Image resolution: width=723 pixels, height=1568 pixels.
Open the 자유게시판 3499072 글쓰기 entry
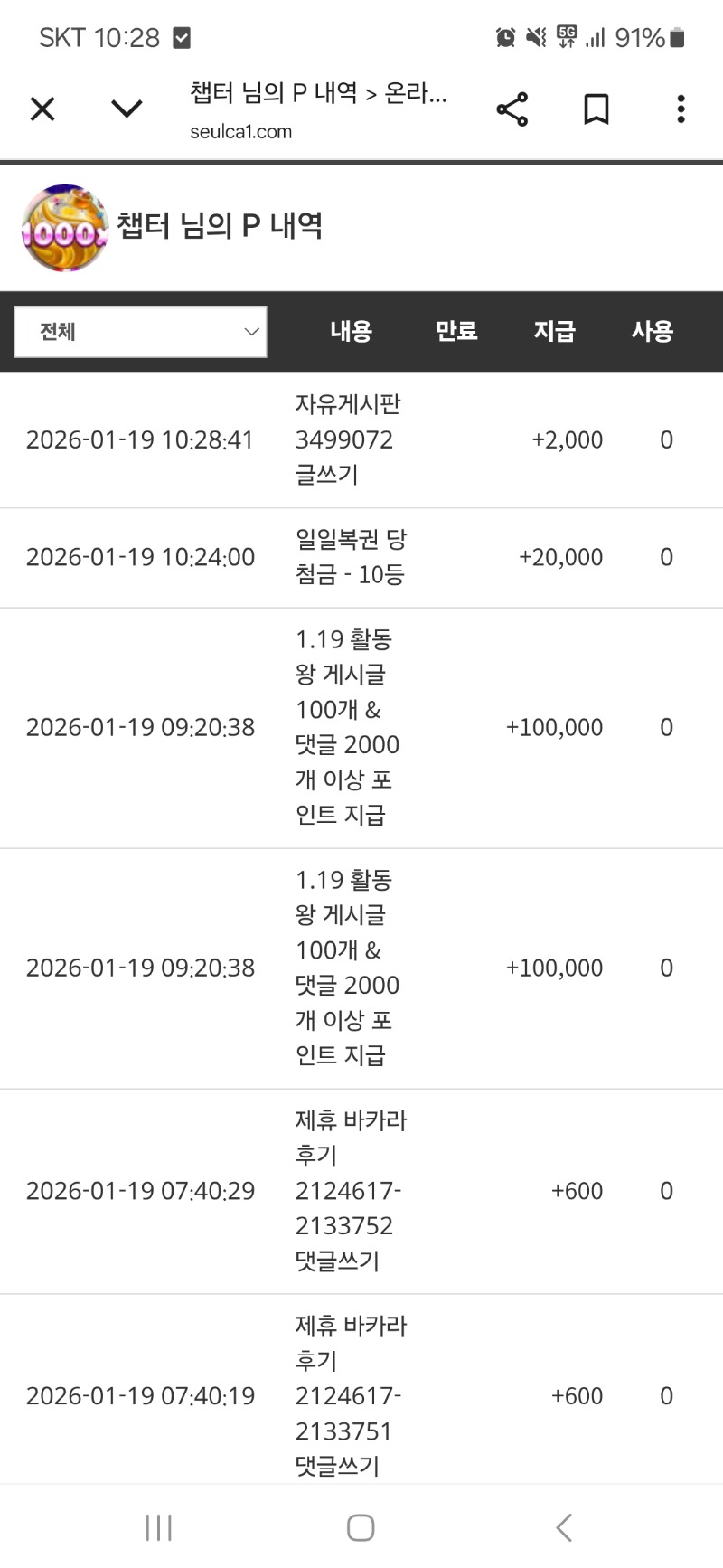click(x=347, y=439)
